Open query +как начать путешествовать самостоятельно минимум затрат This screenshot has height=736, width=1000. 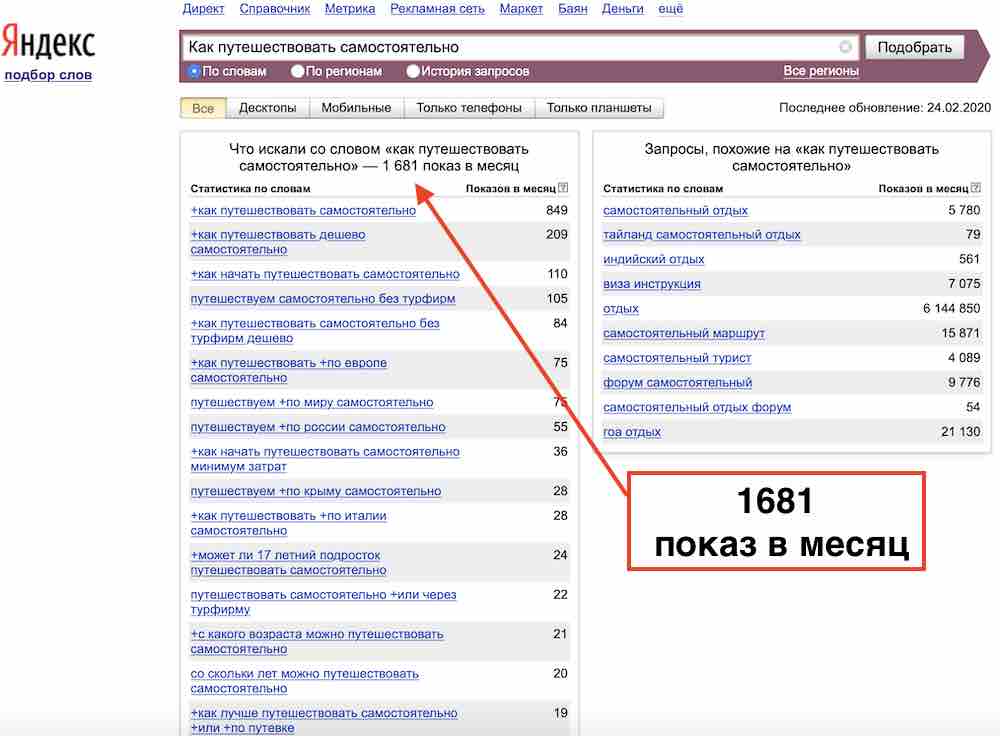coord(325,459)
